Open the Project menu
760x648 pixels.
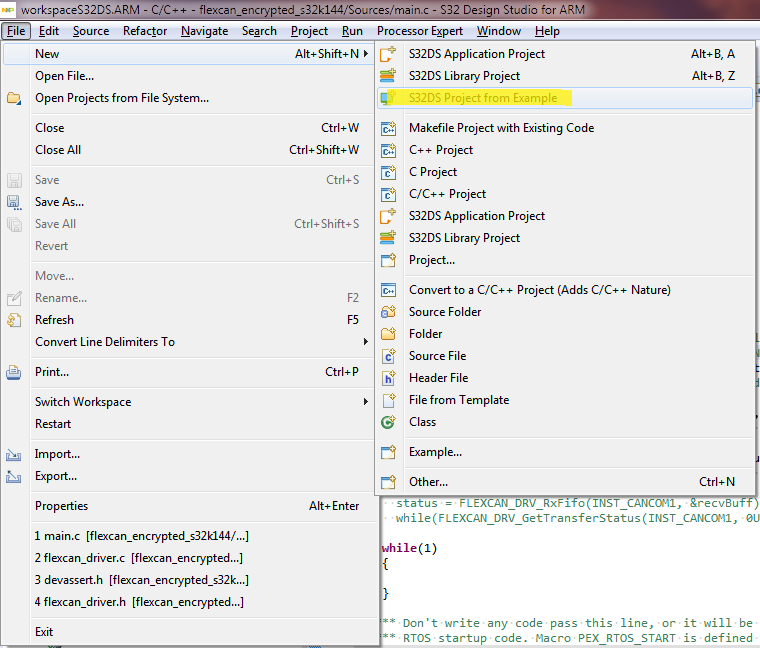[x=309, y=31]
